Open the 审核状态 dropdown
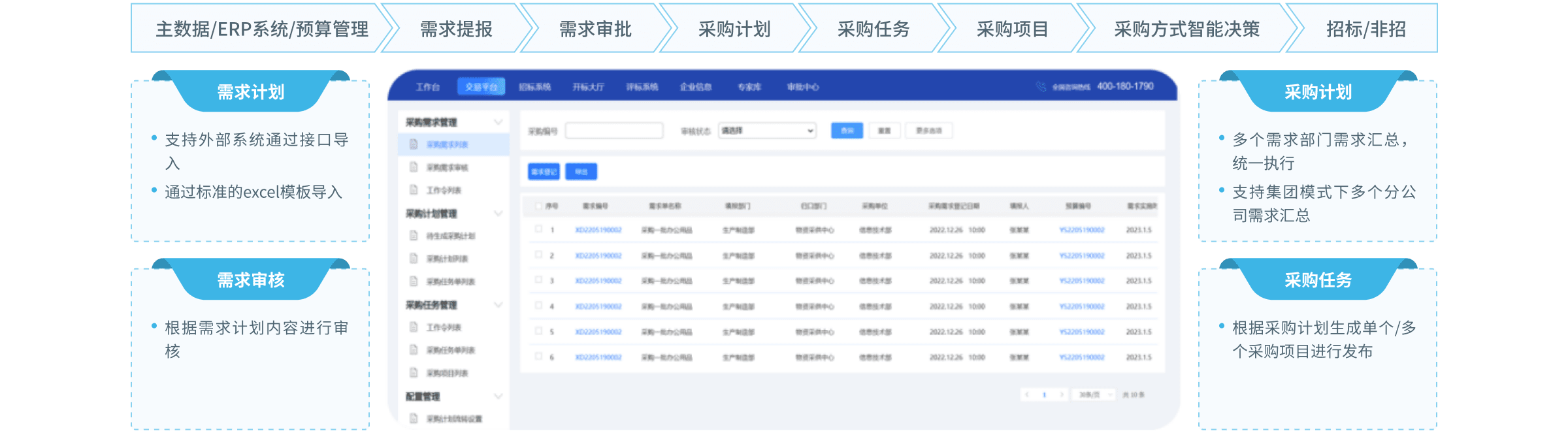Screen dimensions: 1568x433 click(767, 131)
